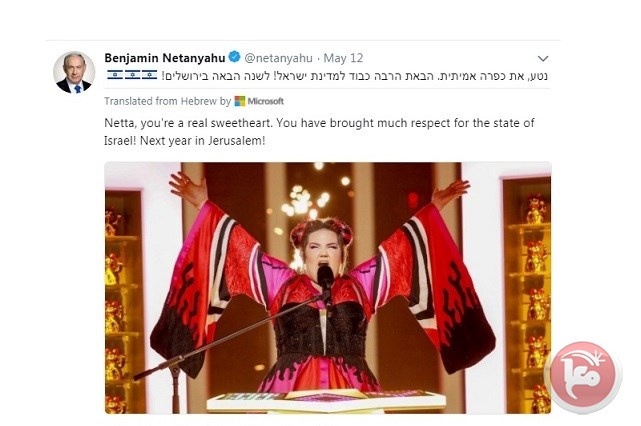Click the golden figurine shelf on photo's left
641x426 pixels.
click(123, 302)
